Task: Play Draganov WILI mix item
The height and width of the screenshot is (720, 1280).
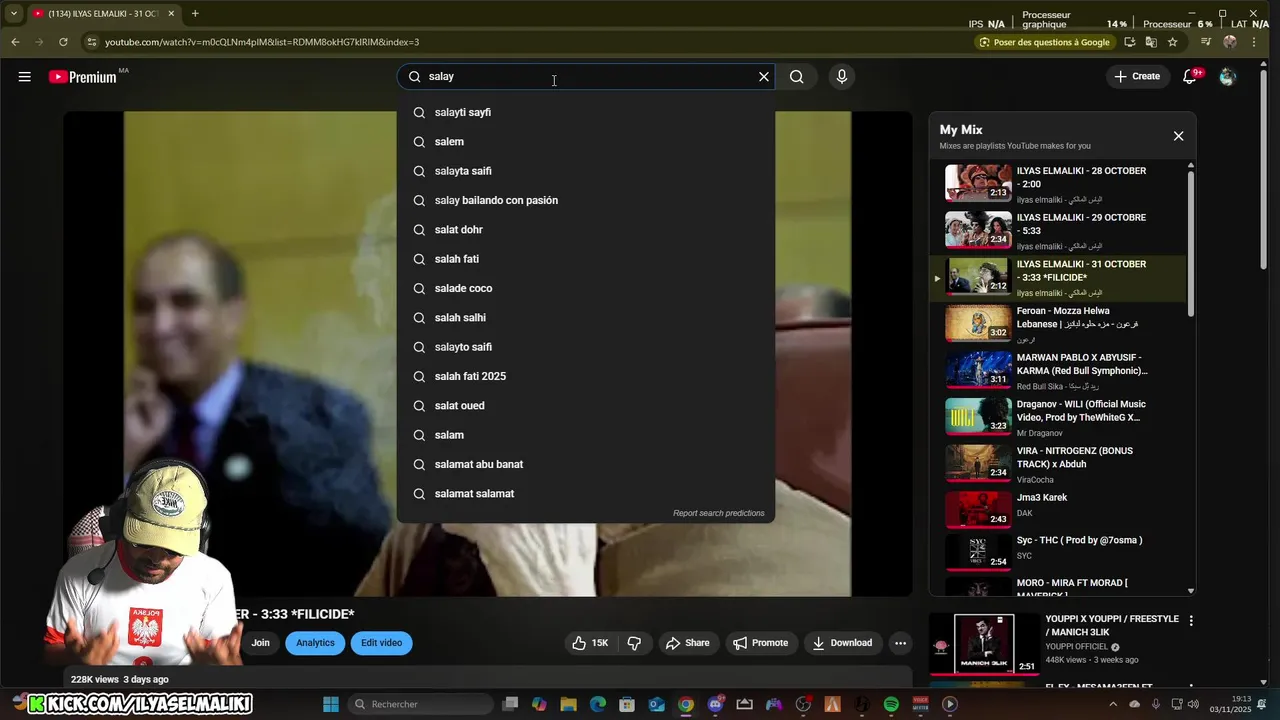Action: [x=1060, y=417]
